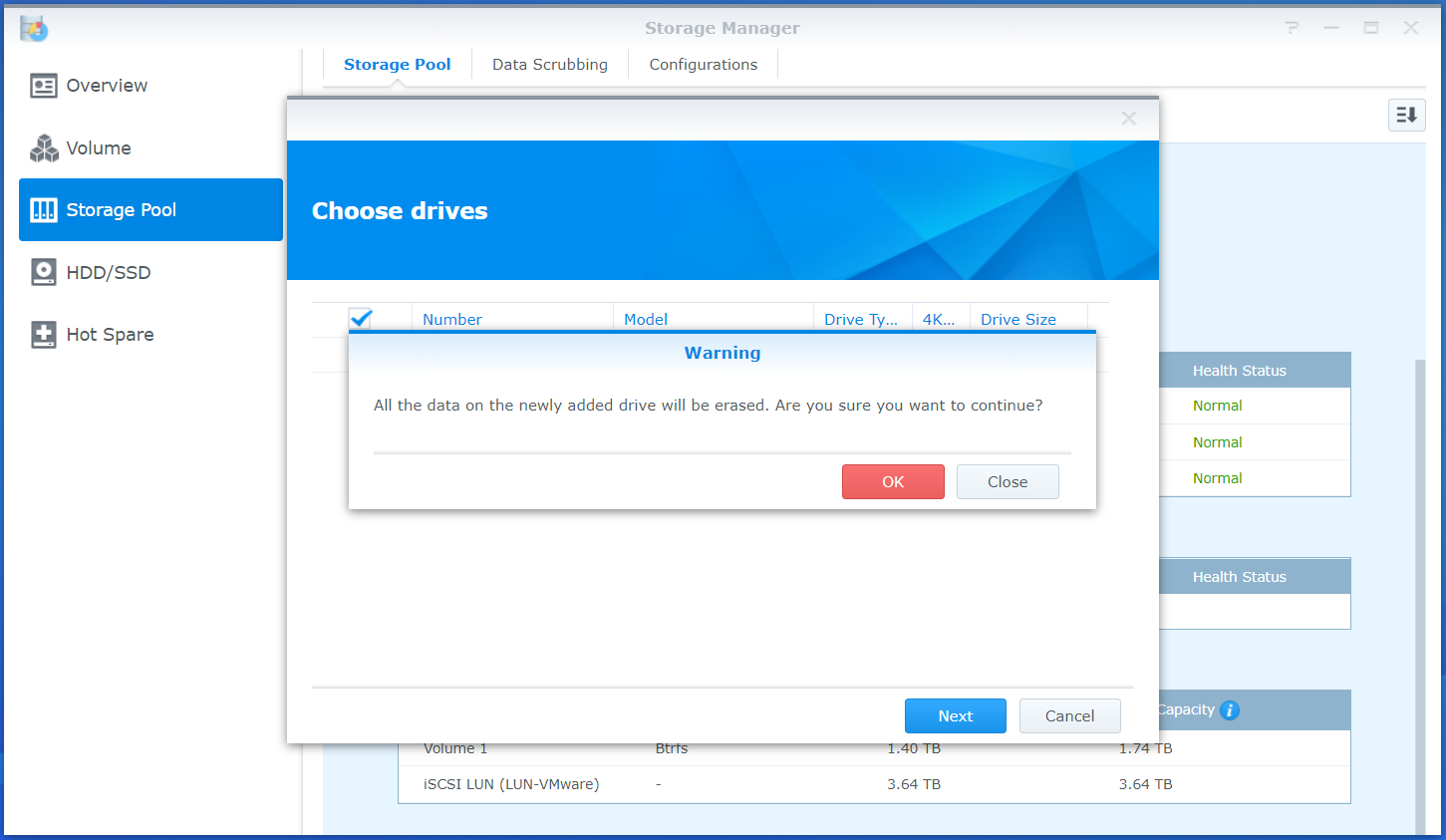Select the Storage Pool tab
This screenshot has height=840, width=1446.
398,65
